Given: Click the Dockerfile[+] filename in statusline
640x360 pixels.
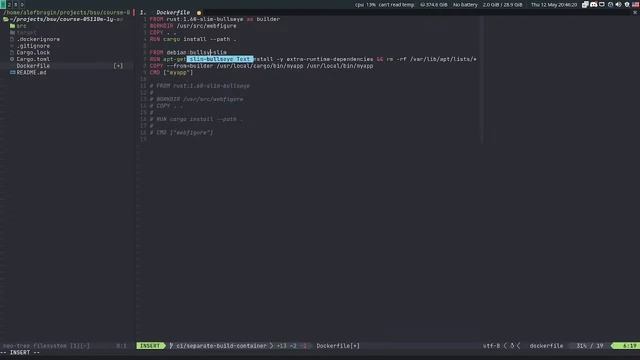Looking at the screenshot, I should [x=338, y=346].
